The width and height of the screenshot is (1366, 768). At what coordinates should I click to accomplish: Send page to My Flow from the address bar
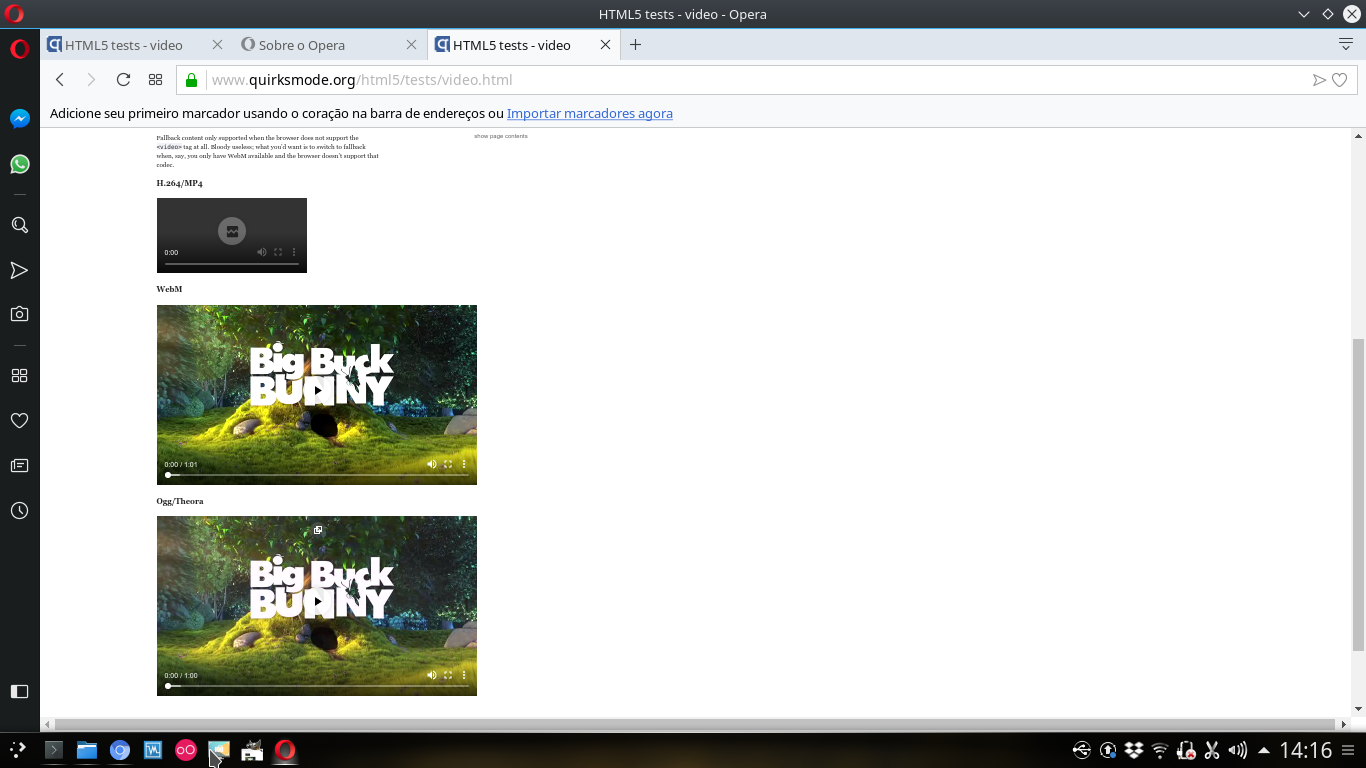point(1319,80)
